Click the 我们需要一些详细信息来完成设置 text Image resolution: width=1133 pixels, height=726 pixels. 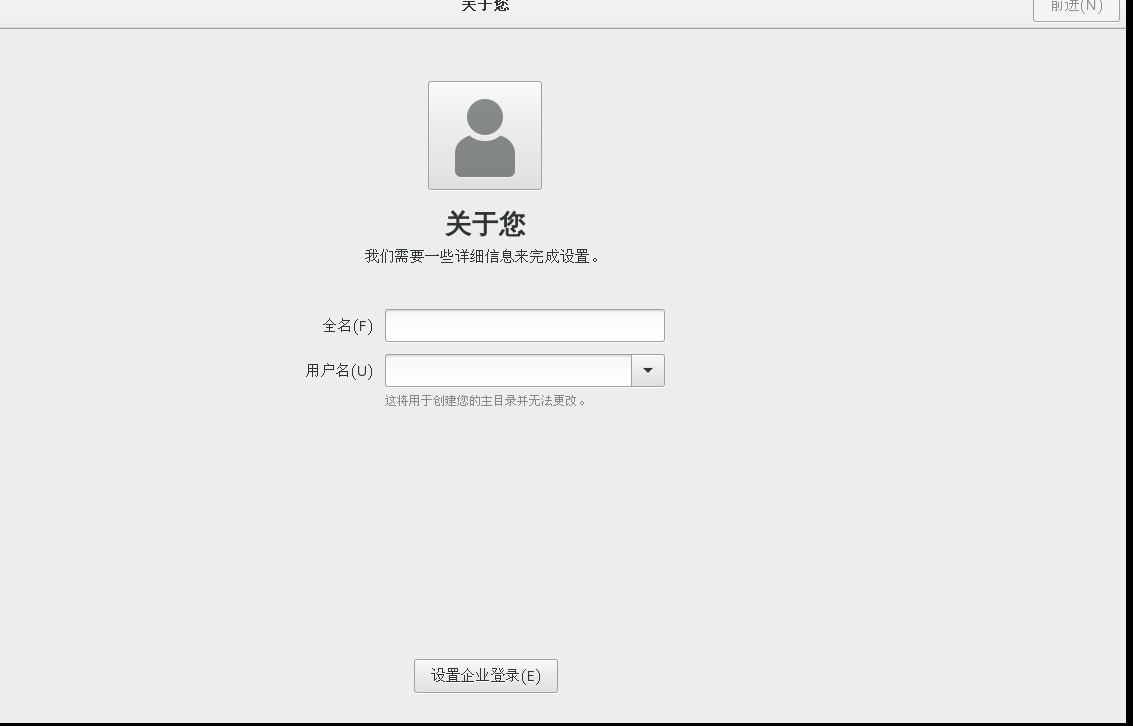click(x=483, y=256)
